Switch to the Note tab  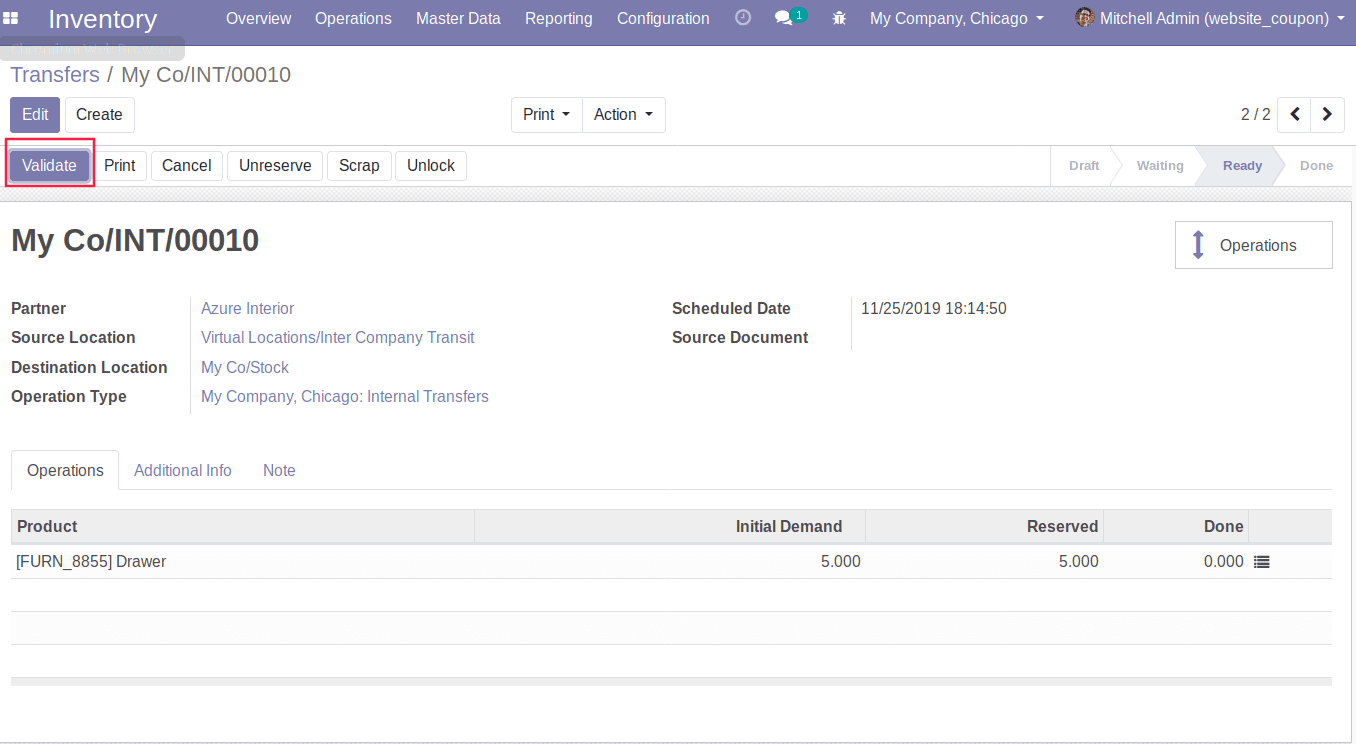[x=279, y=470]
